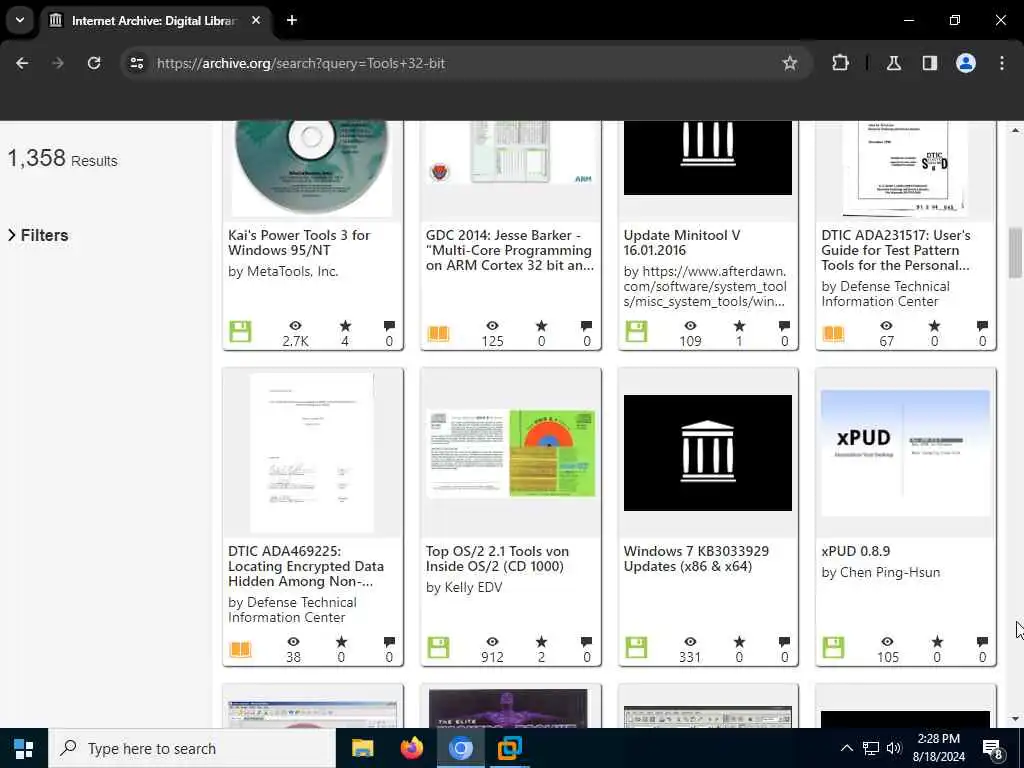Open Update Minitool V 16.01.2016 item
1024x768 pixels.
point(682,243)
